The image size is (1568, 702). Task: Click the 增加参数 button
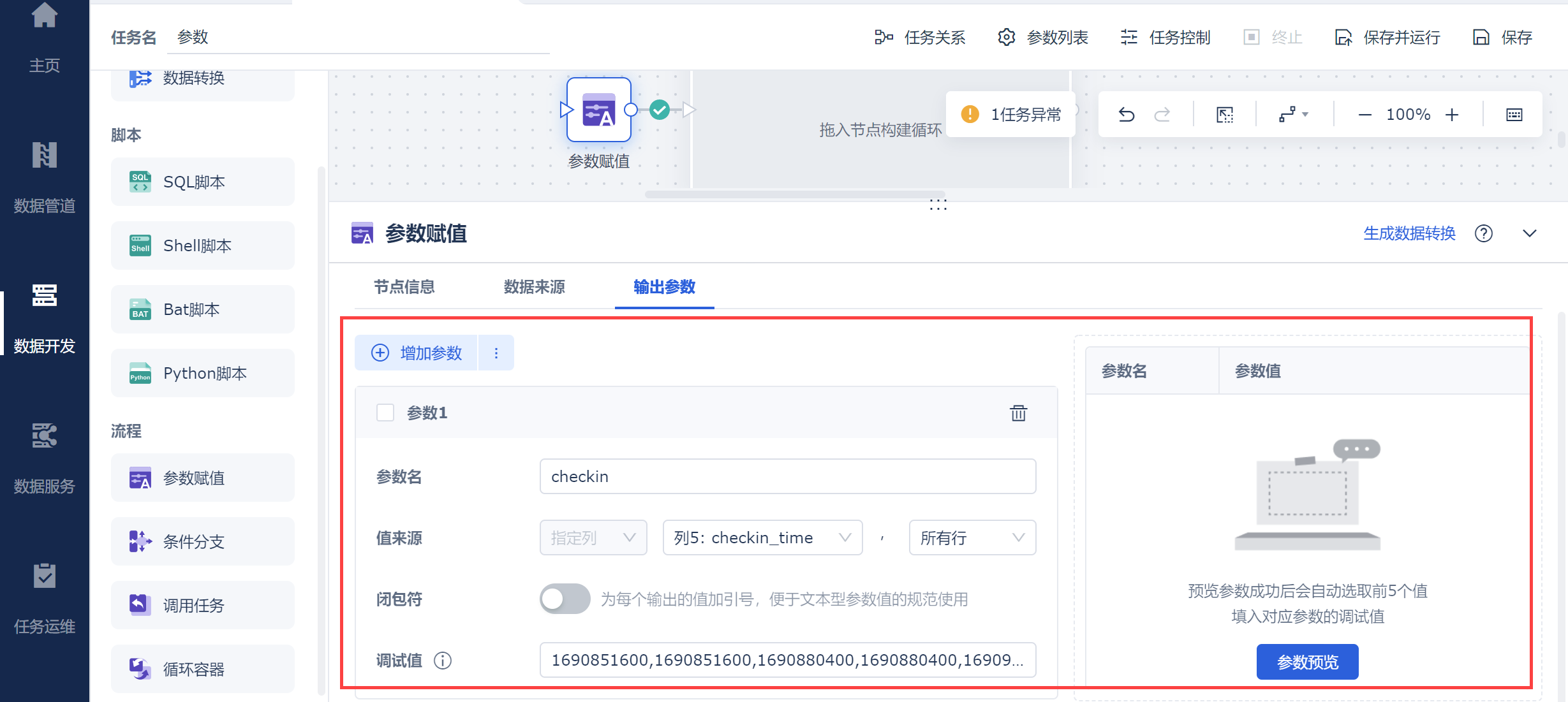(417, 353)
